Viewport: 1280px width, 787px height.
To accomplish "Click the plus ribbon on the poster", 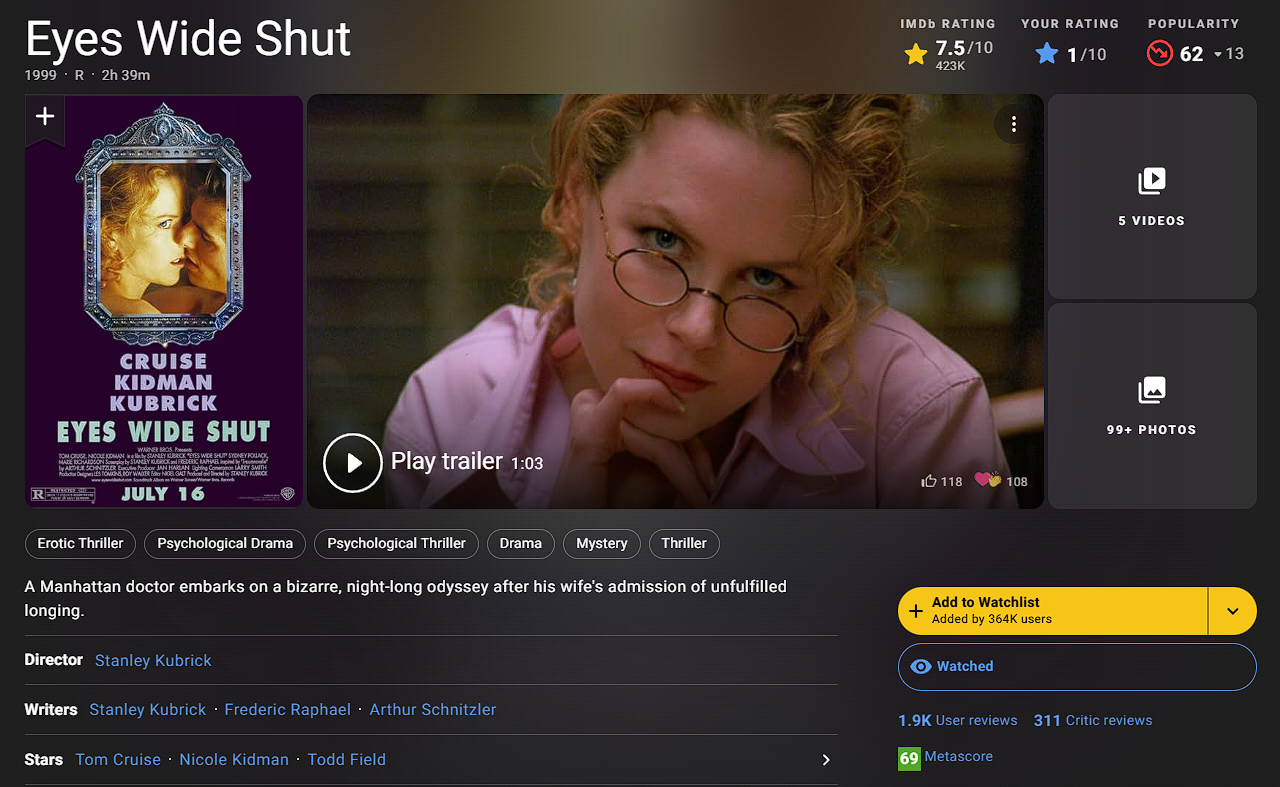I will pyautogui.click(x=45, y=118).
